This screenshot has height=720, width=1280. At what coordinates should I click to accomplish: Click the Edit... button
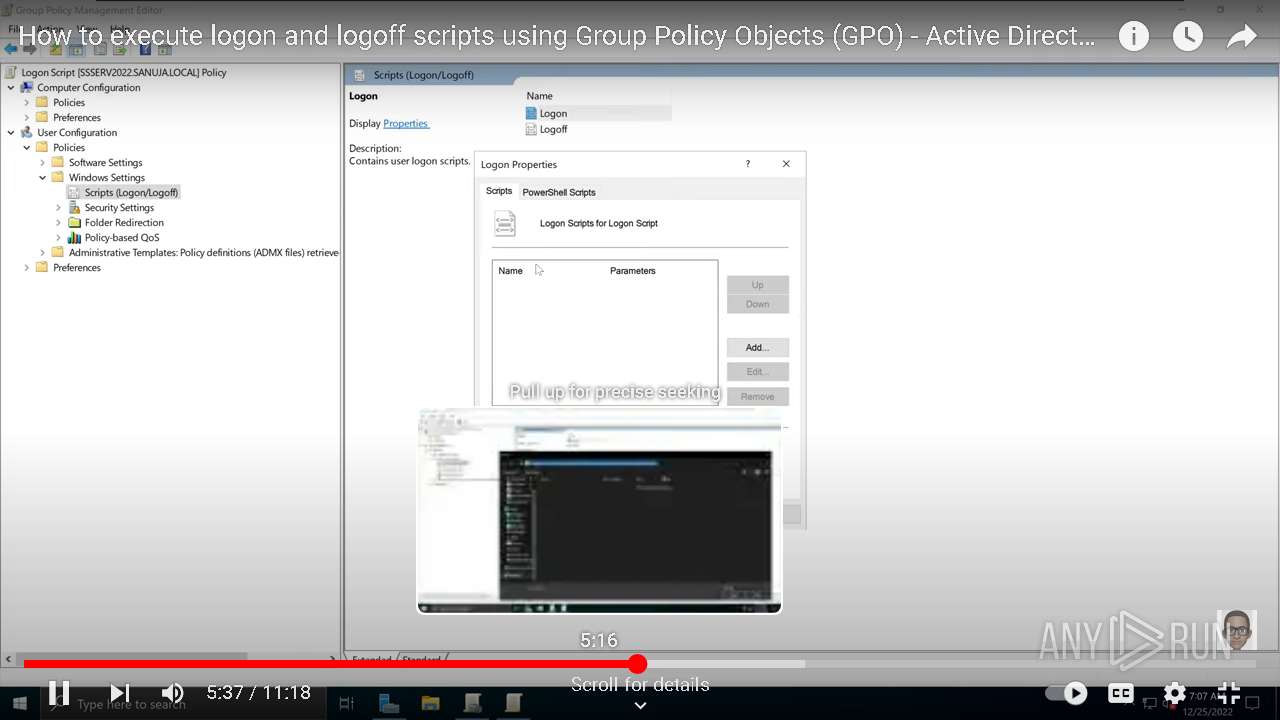tap(758, 372)
